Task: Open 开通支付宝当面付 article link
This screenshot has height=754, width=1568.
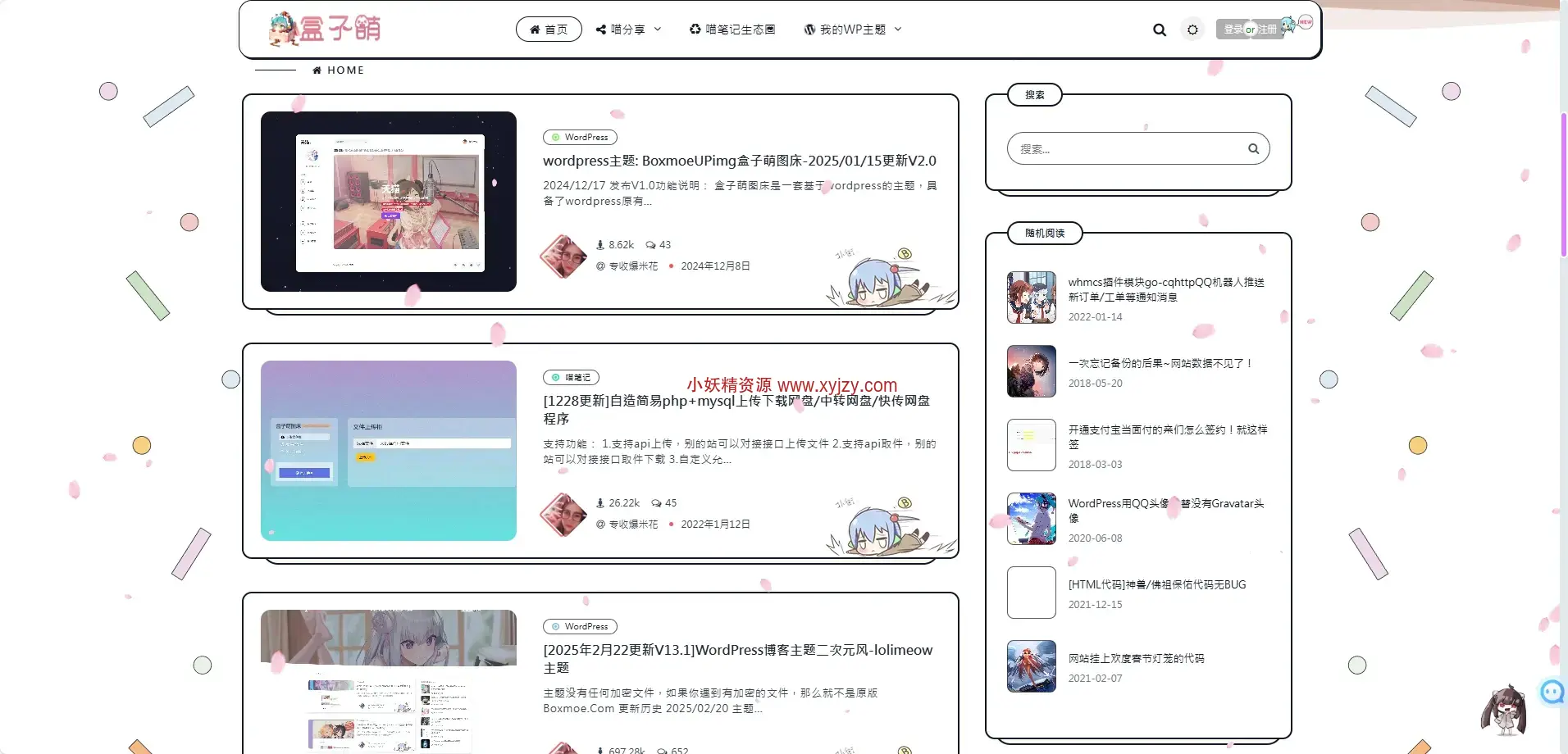Action: coord(1168,437)
